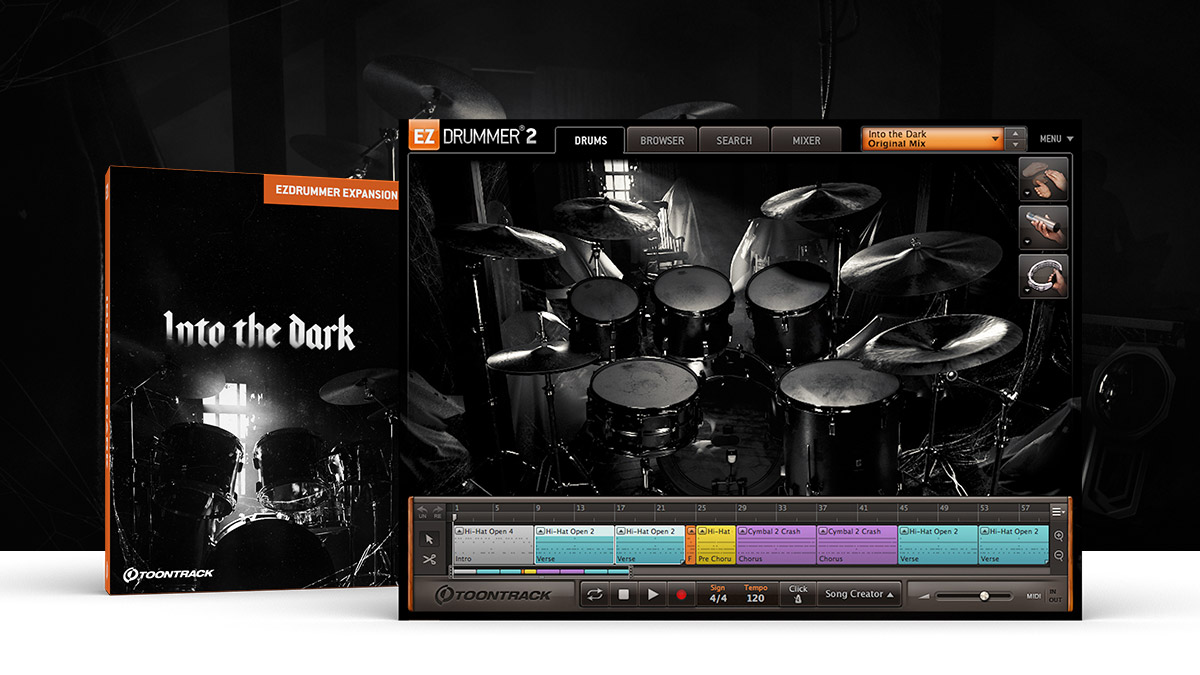Viewport: 1200px width, 675px height.
Task: Expand the shaker instrument arrow
Action: pyautogui.click(x=1028, y=242)
